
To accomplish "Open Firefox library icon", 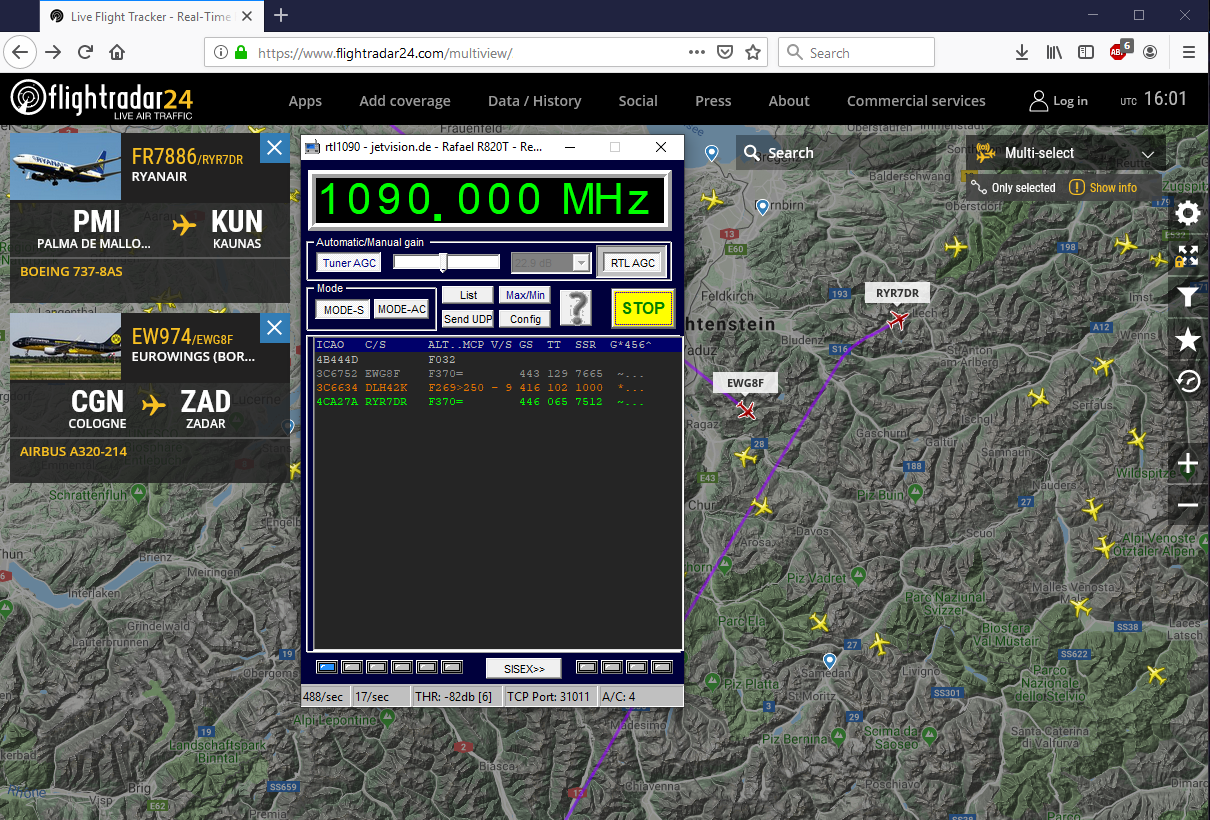I will (x=1054, y=52).
